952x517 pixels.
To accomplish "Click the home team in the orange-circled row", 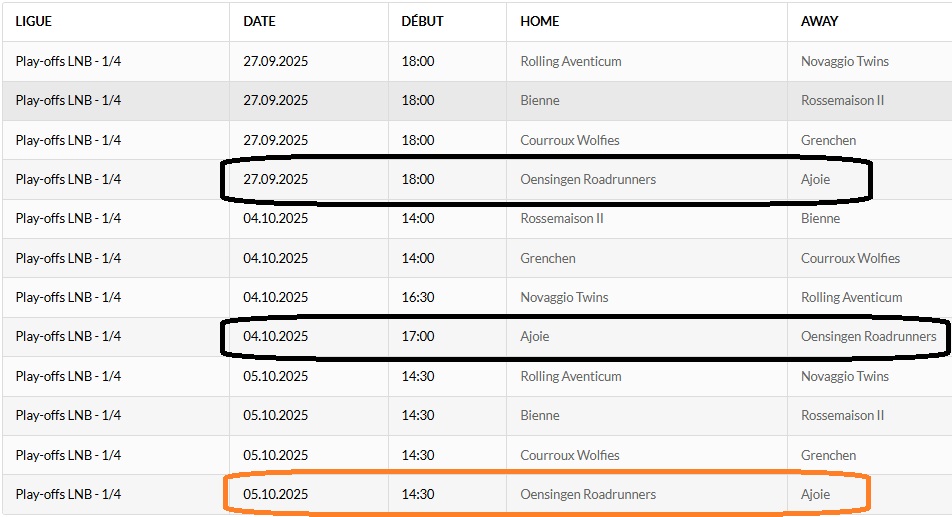I will [588, 494].
